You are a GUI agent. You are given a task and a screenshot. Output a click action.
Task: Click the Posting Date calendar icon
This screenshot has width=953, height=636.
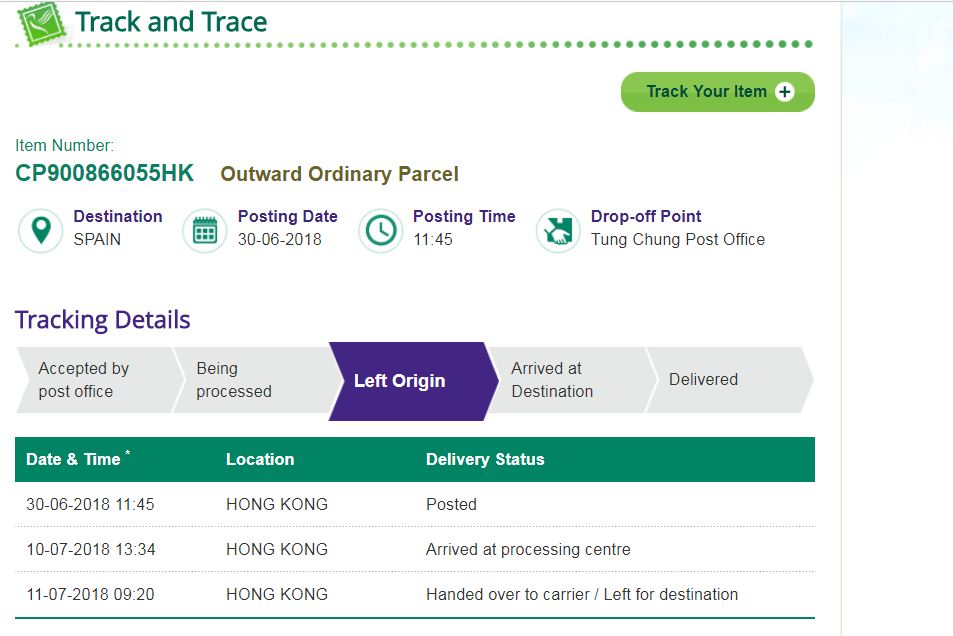click(205, 230)
